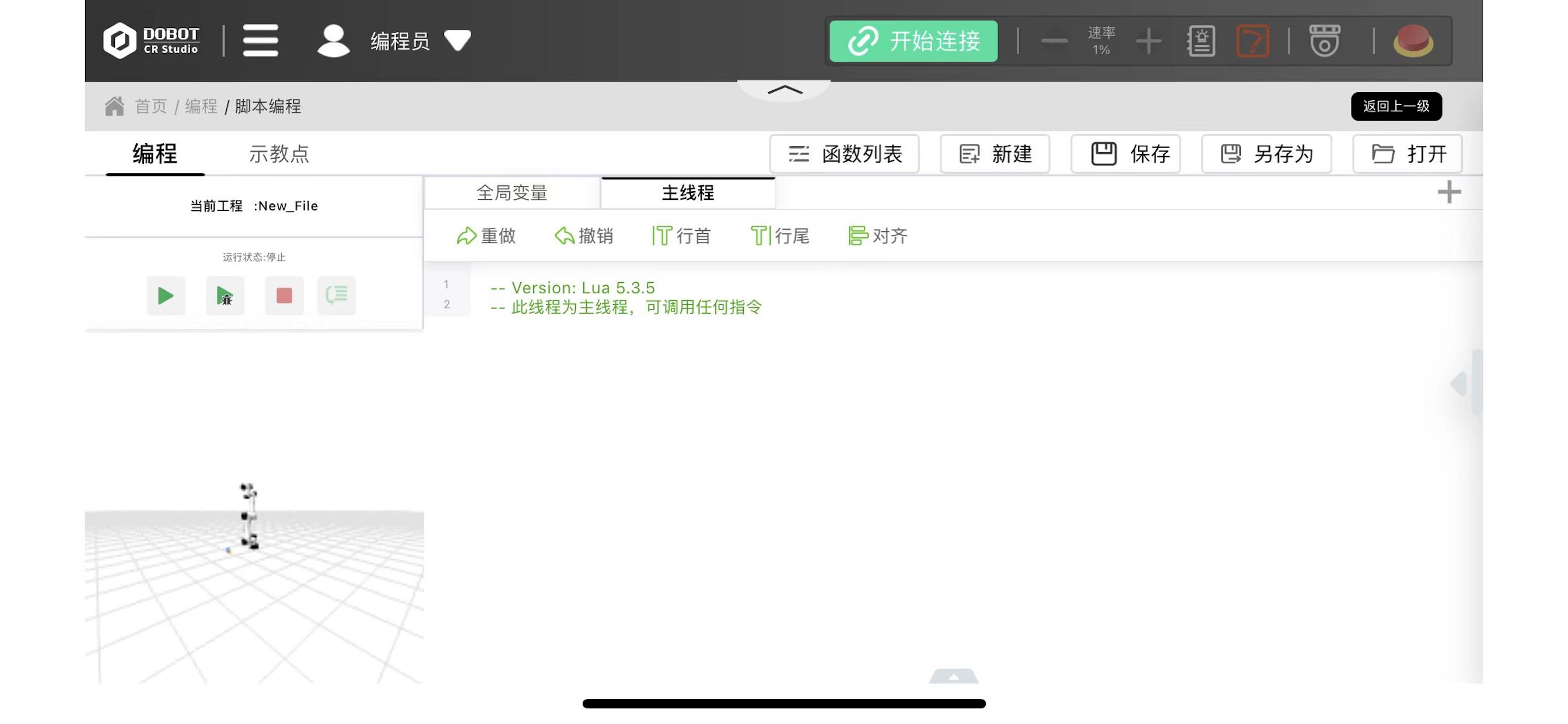The image size is (1568, 724).
Task: Click the 返回上一级 back button
Action: (x=1396, y=106)
